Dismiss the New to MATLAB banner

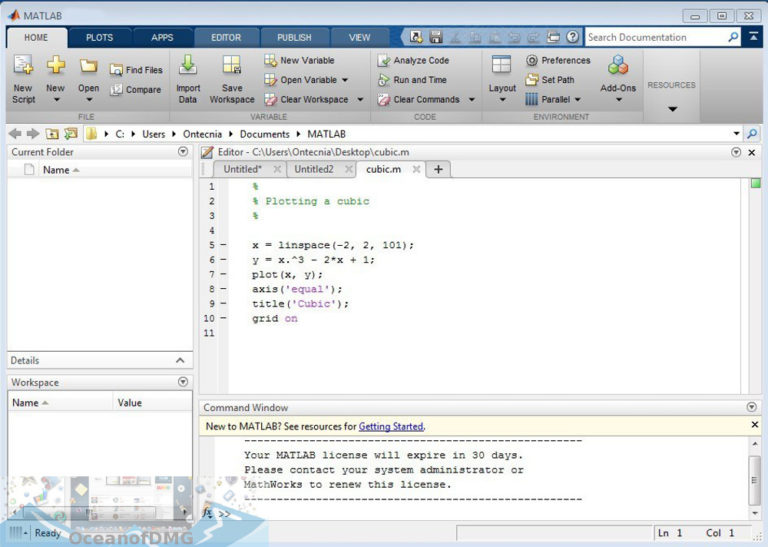point(755,425)
